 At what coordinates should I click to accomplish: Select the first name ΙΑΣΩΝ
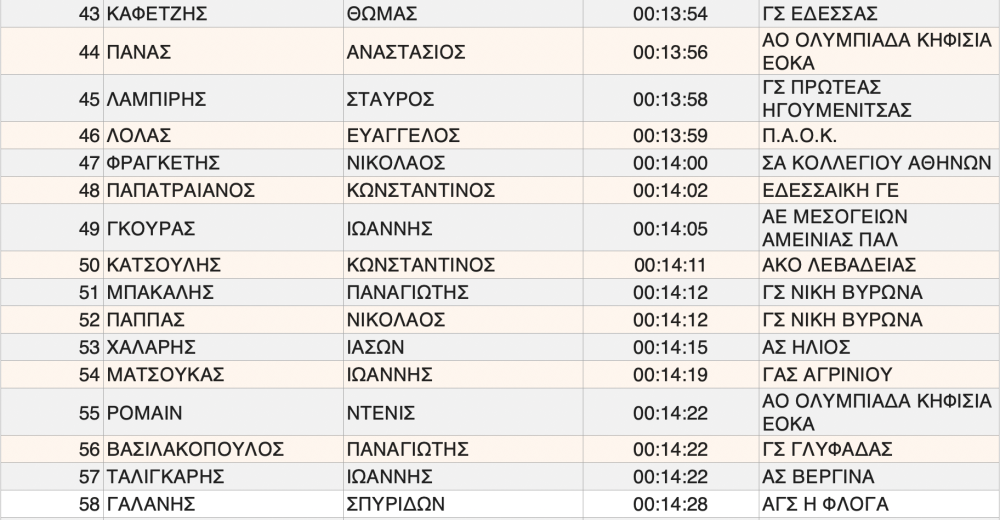pos(375,347)
